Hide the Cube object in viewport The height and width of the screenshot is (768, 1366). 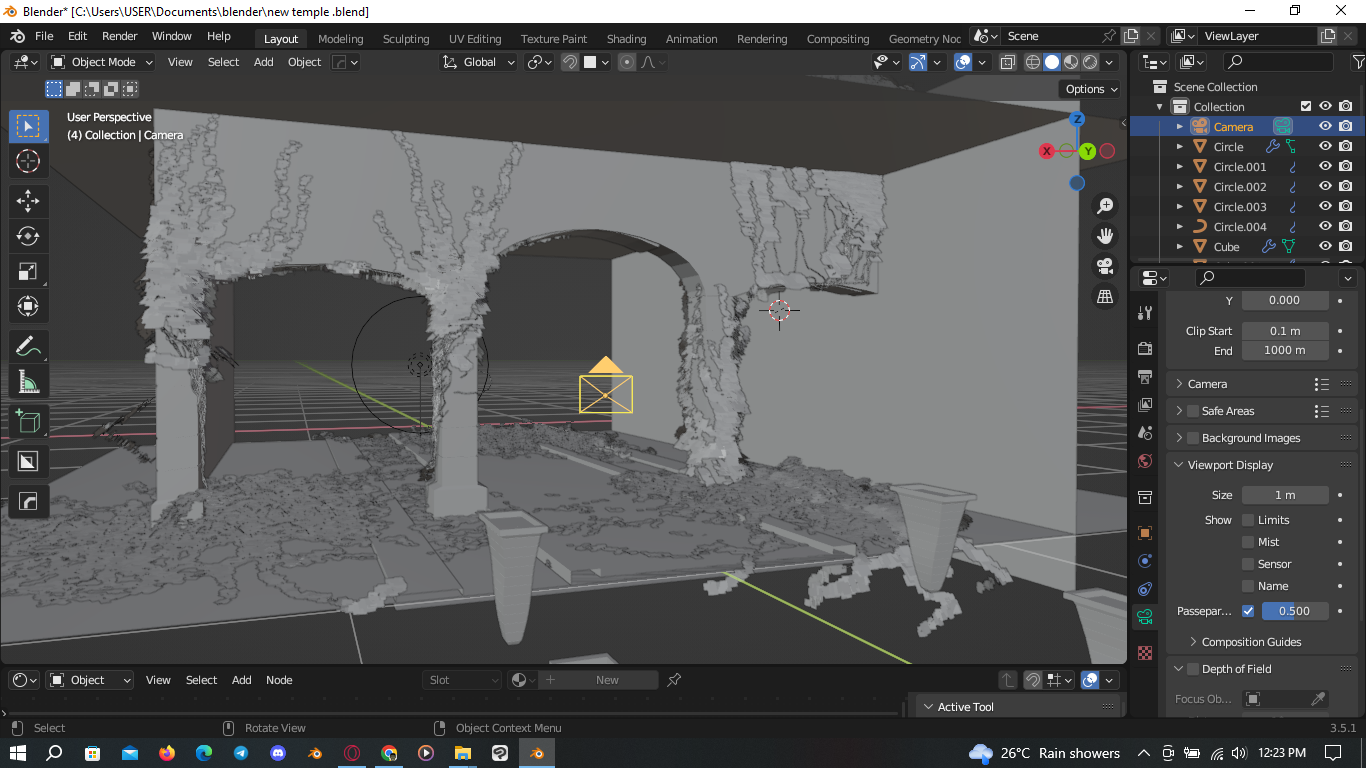1325,247
